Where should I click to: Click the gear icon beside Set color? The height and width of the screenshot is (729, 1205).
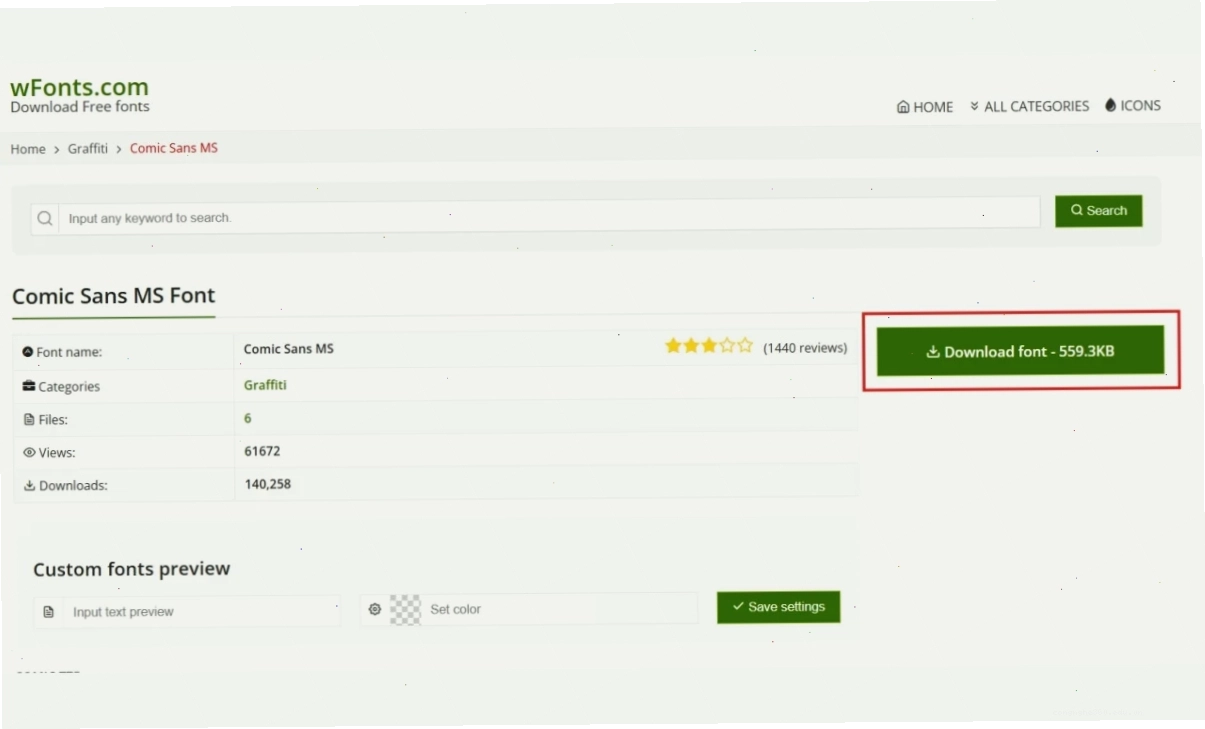coord(375,609)
